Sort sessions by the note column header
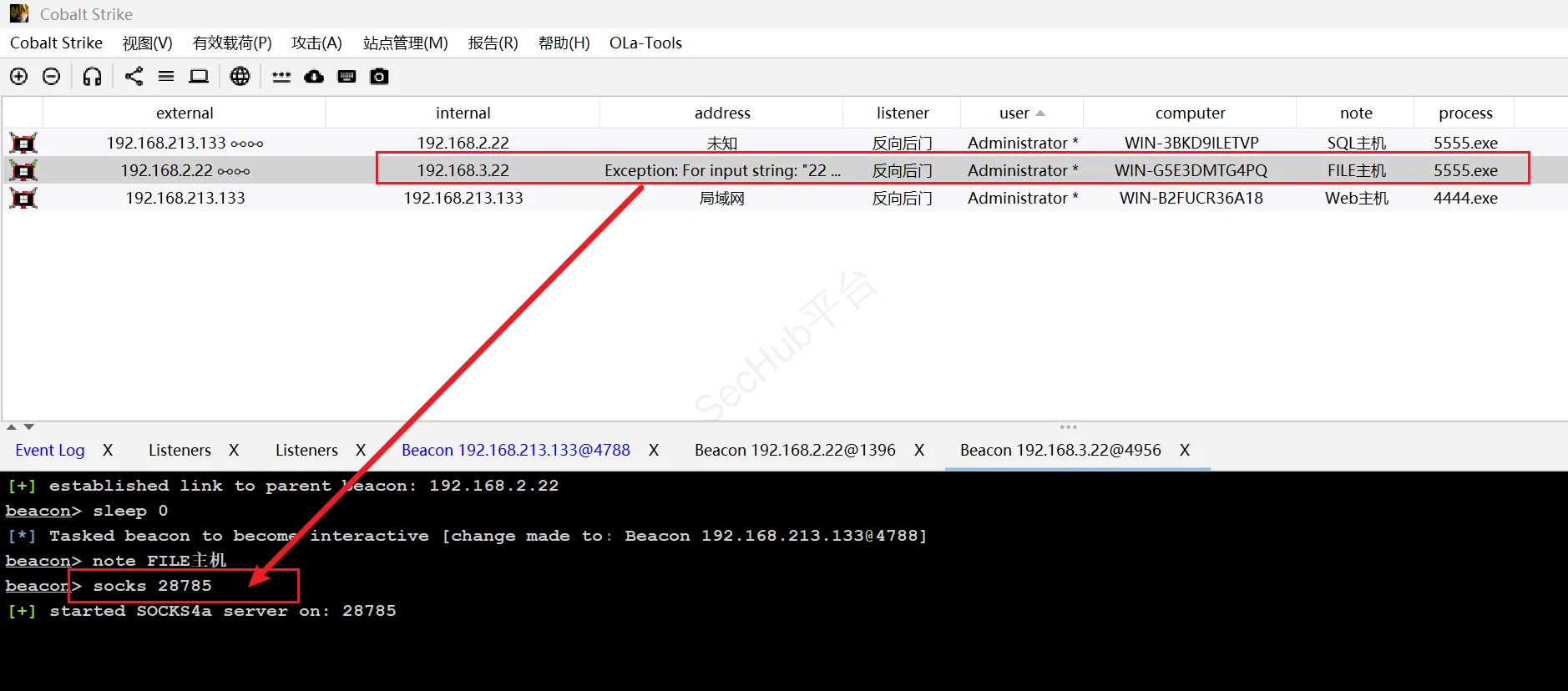1568x691 pixels. 1356,113
